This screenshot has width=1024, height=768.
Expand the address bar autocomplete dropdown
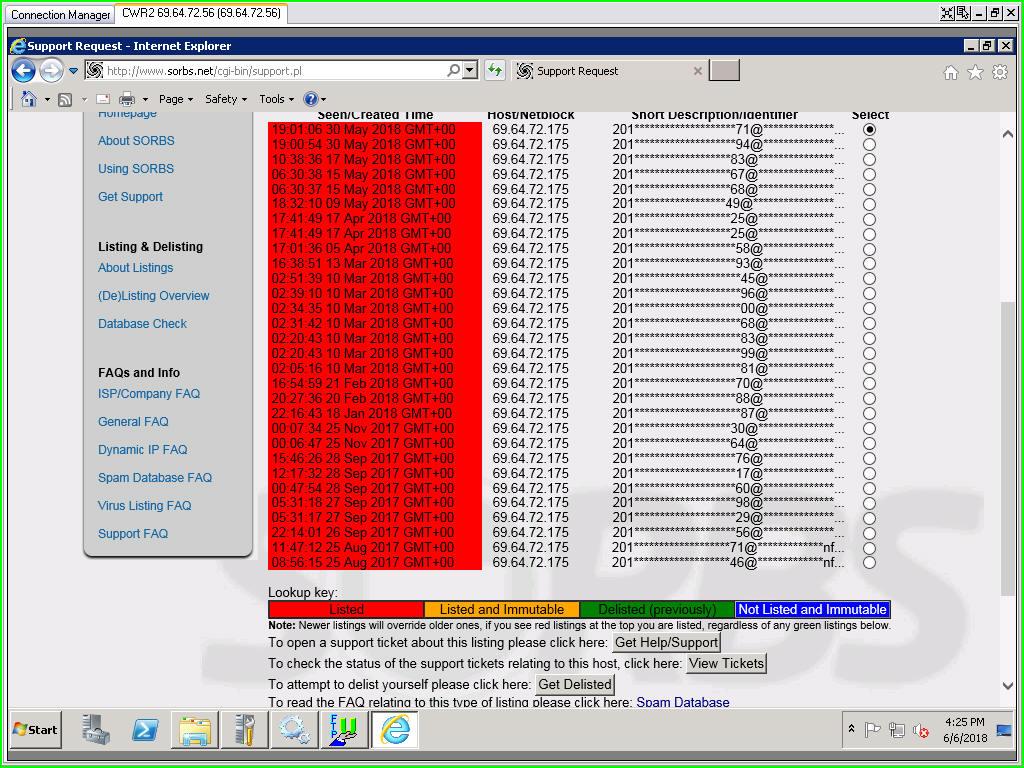tap(470, 71)
